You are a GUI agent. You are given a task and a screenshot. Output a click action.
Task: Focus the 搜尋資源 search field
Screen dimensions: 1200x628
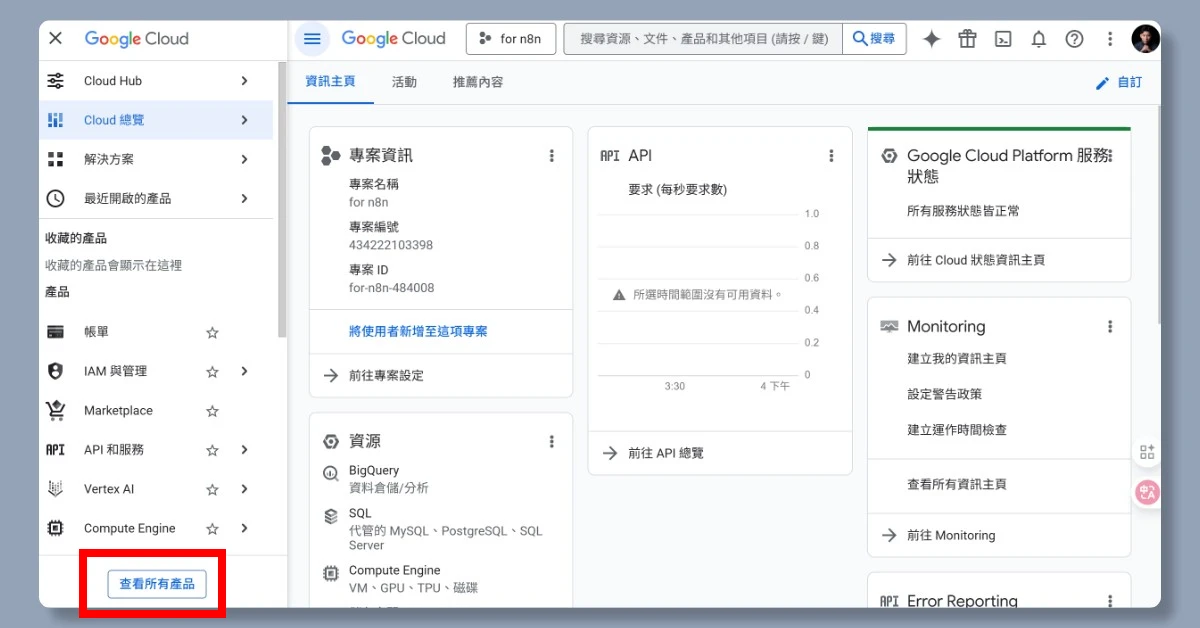[x=703, y=39]
